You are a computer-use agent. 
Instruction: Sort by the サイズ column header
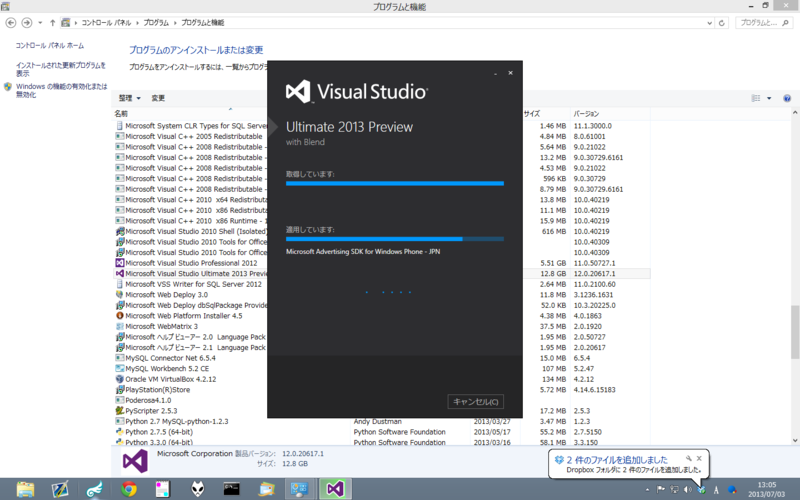pos(532,113)
